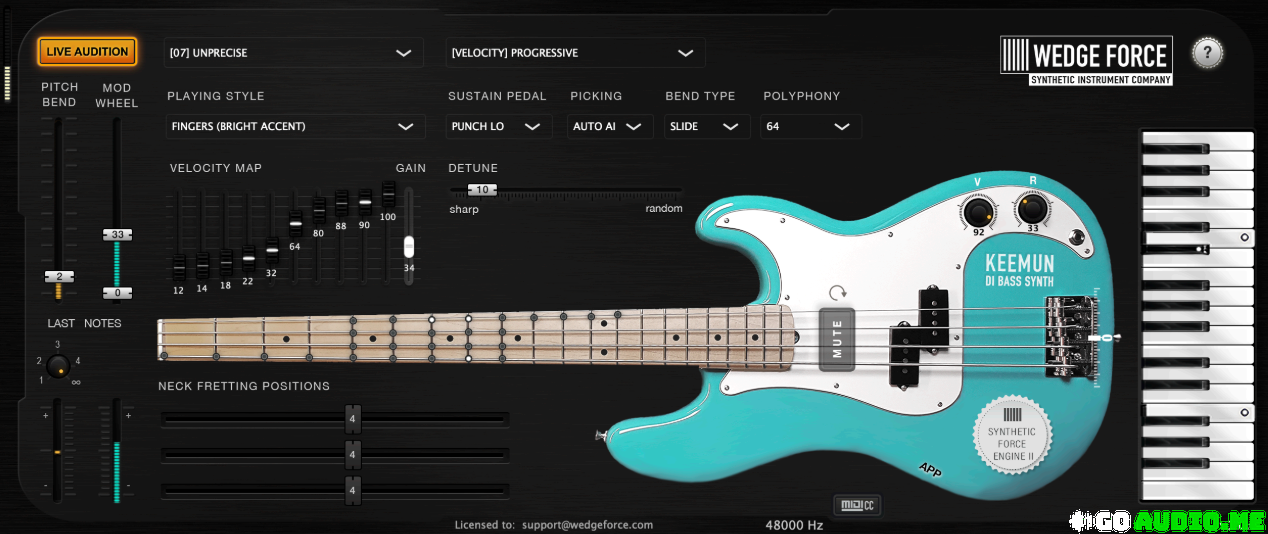Click the velocity map fader labeled 12
The height and width of the screenshot is (534, 1268).
coord(179,268)
